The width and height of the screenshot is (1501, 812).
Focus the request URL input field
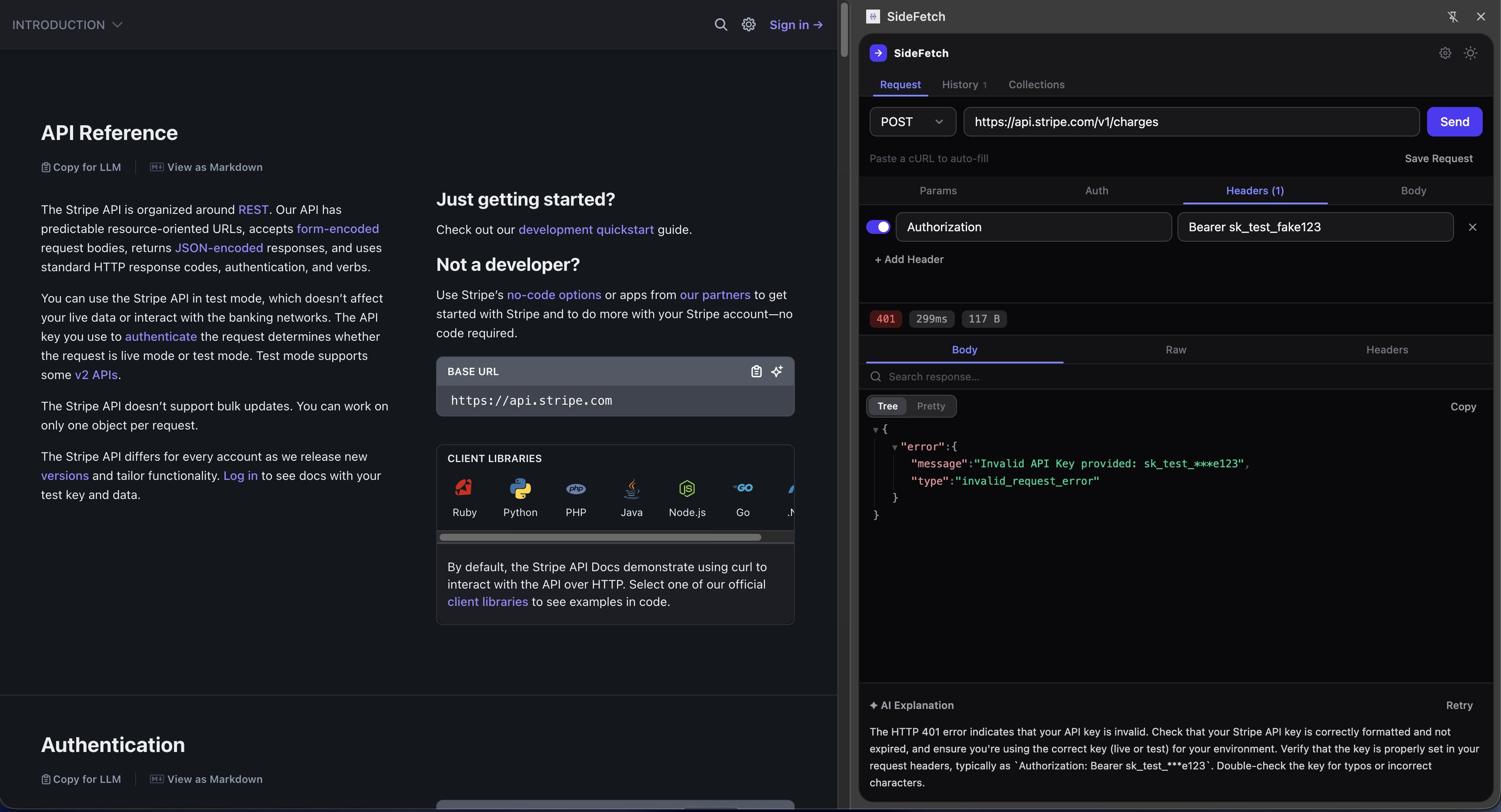1191,122
